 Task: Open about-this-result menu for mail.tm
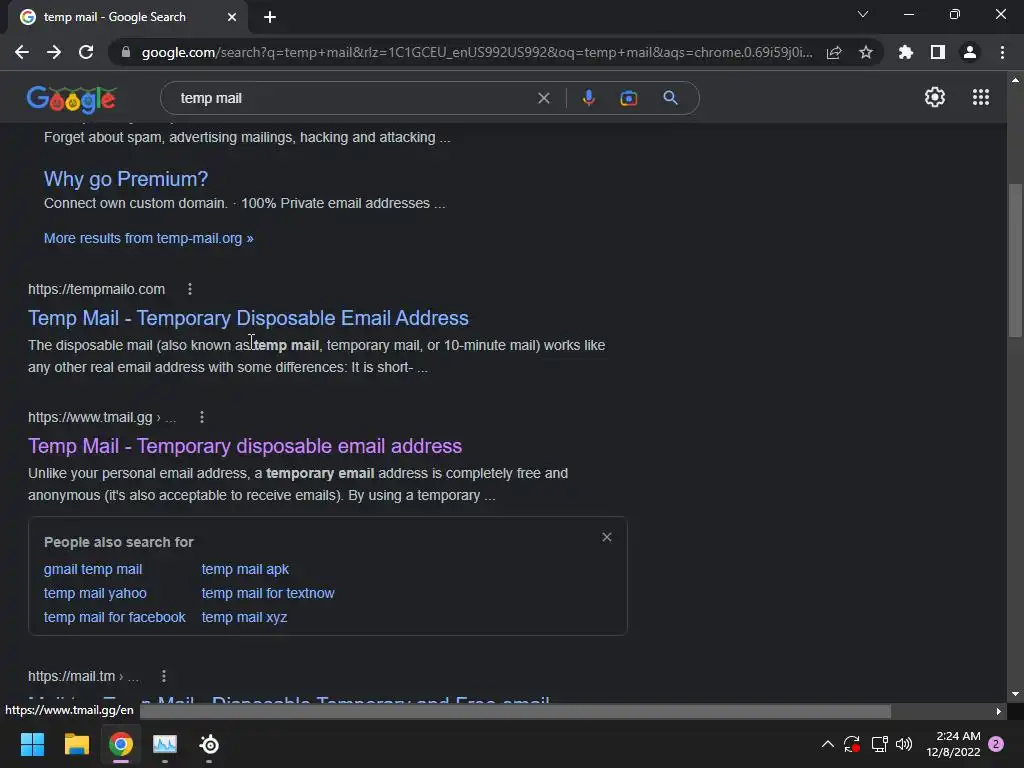click(164, 676)
